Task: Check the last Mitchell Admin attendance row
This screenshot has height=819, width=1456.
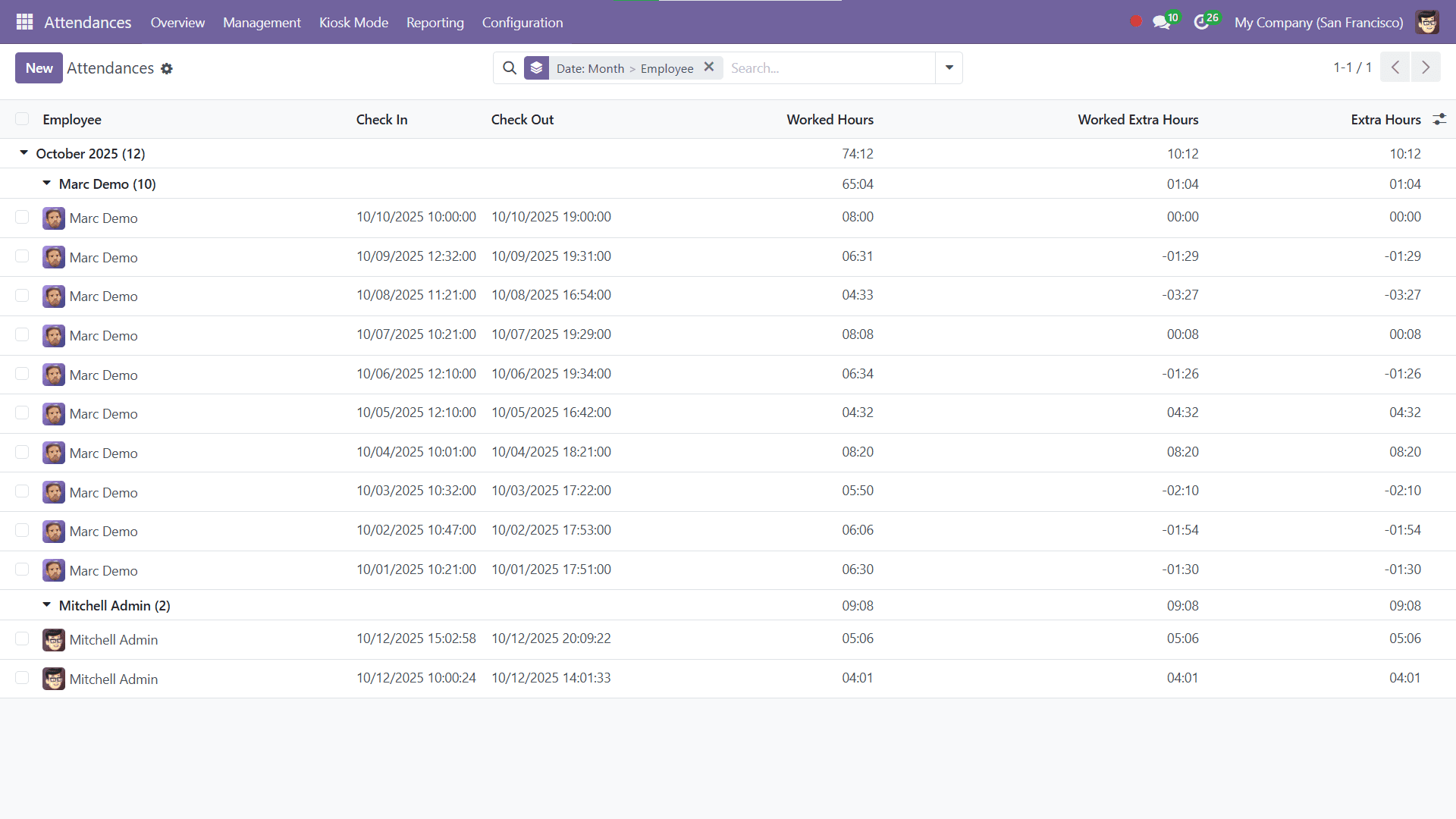Action: [22, 678]
